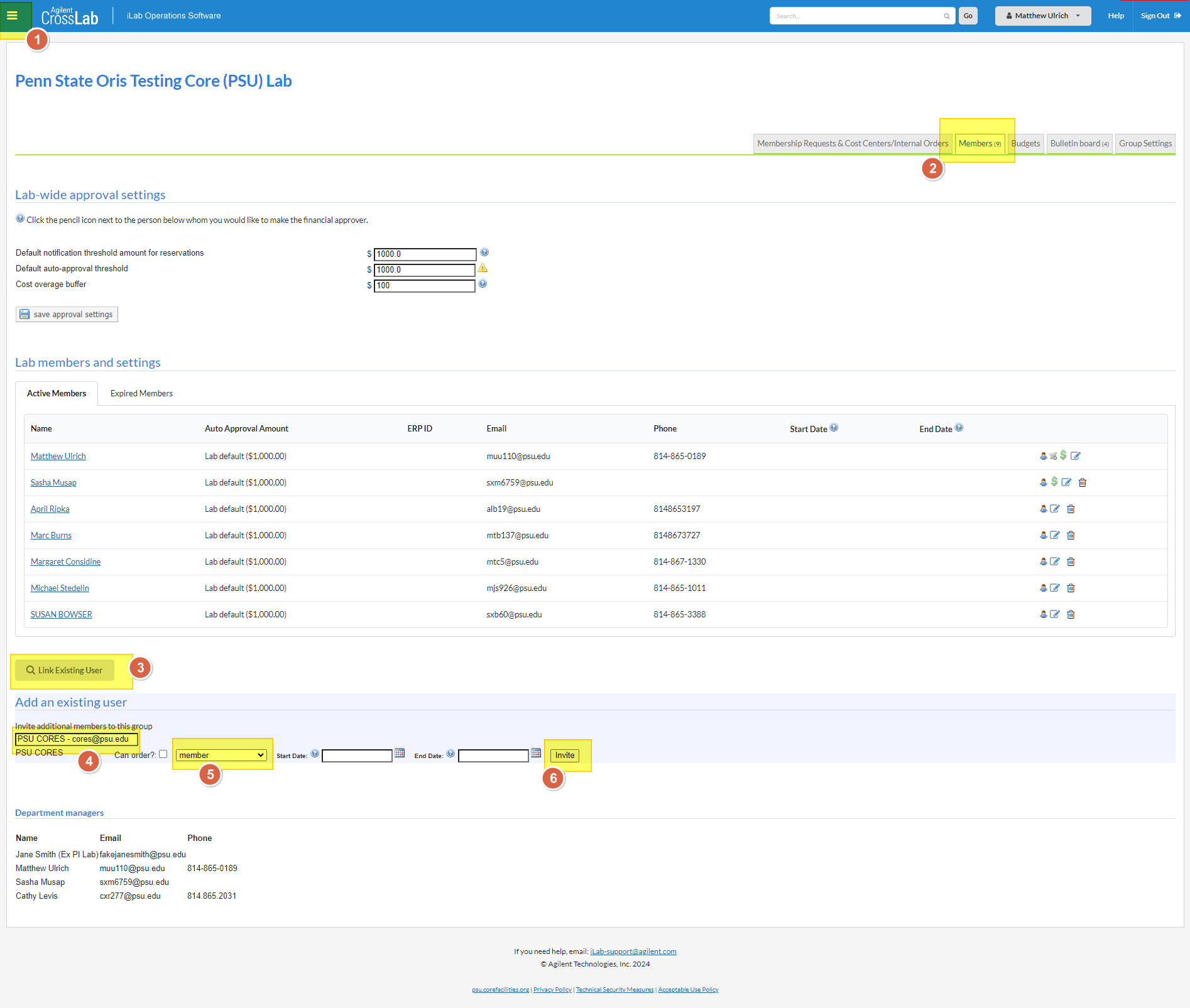Click the Default notification threshold amount field
1190x1008 pixels.
tap(425, 254)
